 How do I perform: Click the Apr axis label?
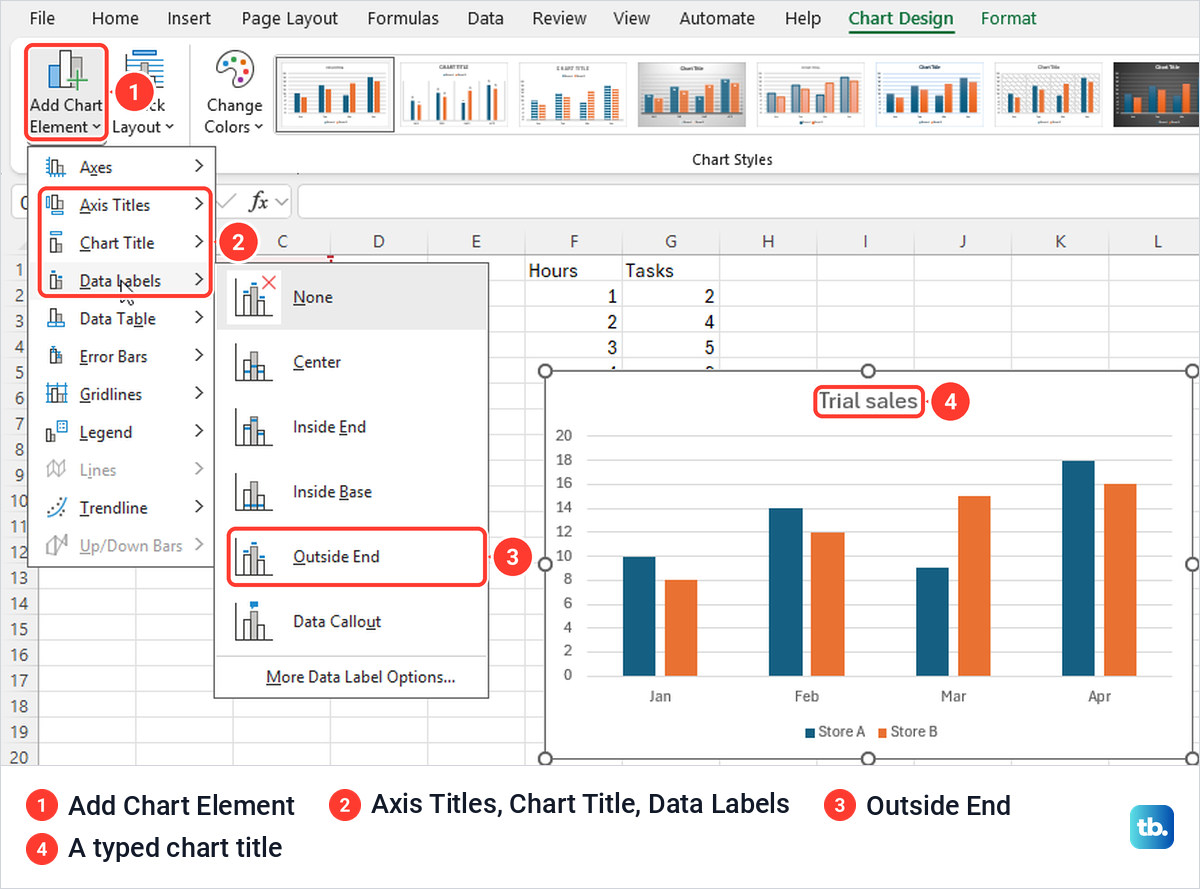[1099, 697]
